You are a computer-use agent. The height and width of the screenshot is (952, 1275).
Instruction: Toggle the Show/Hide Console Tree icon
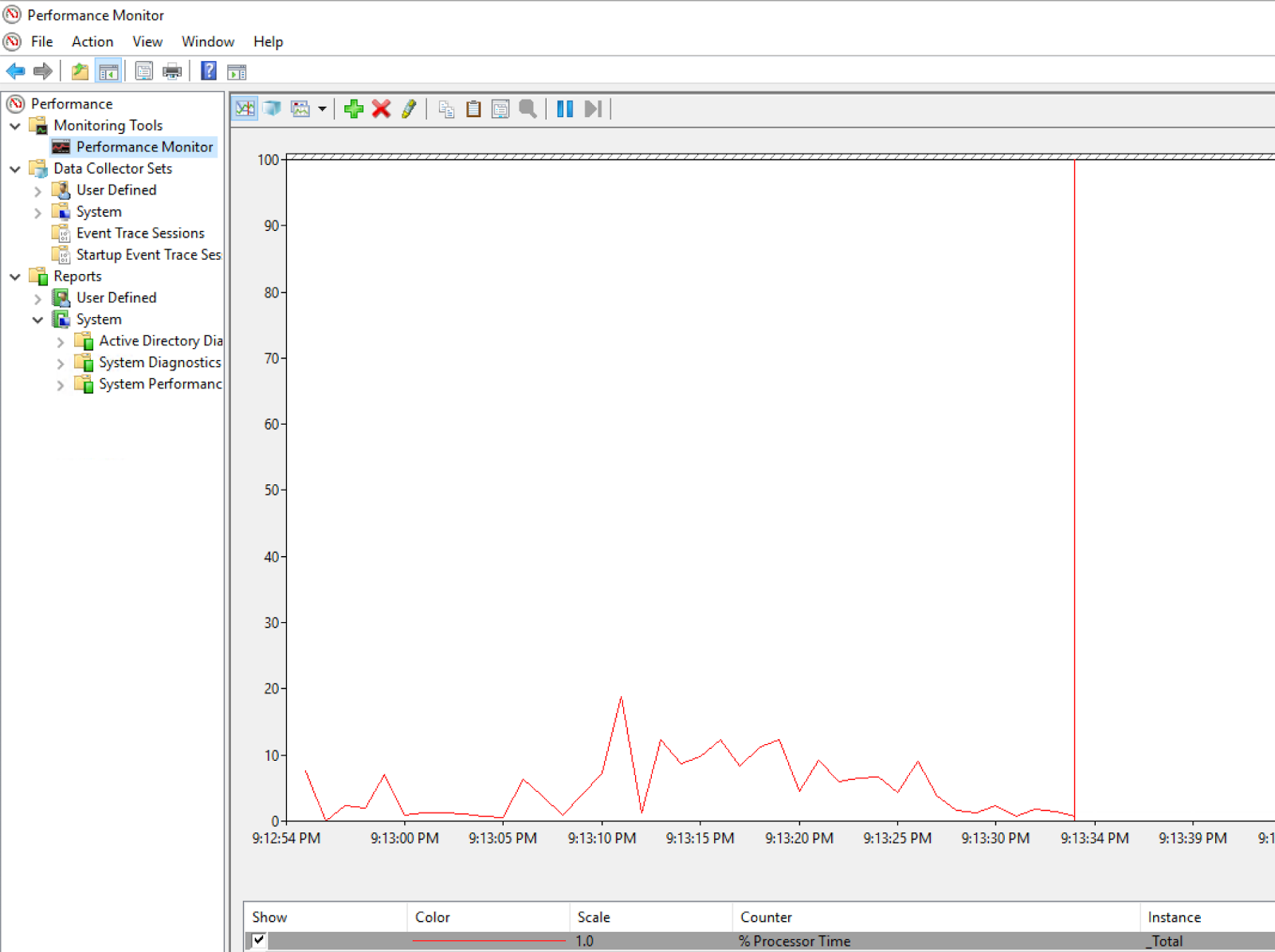(108, 72)
